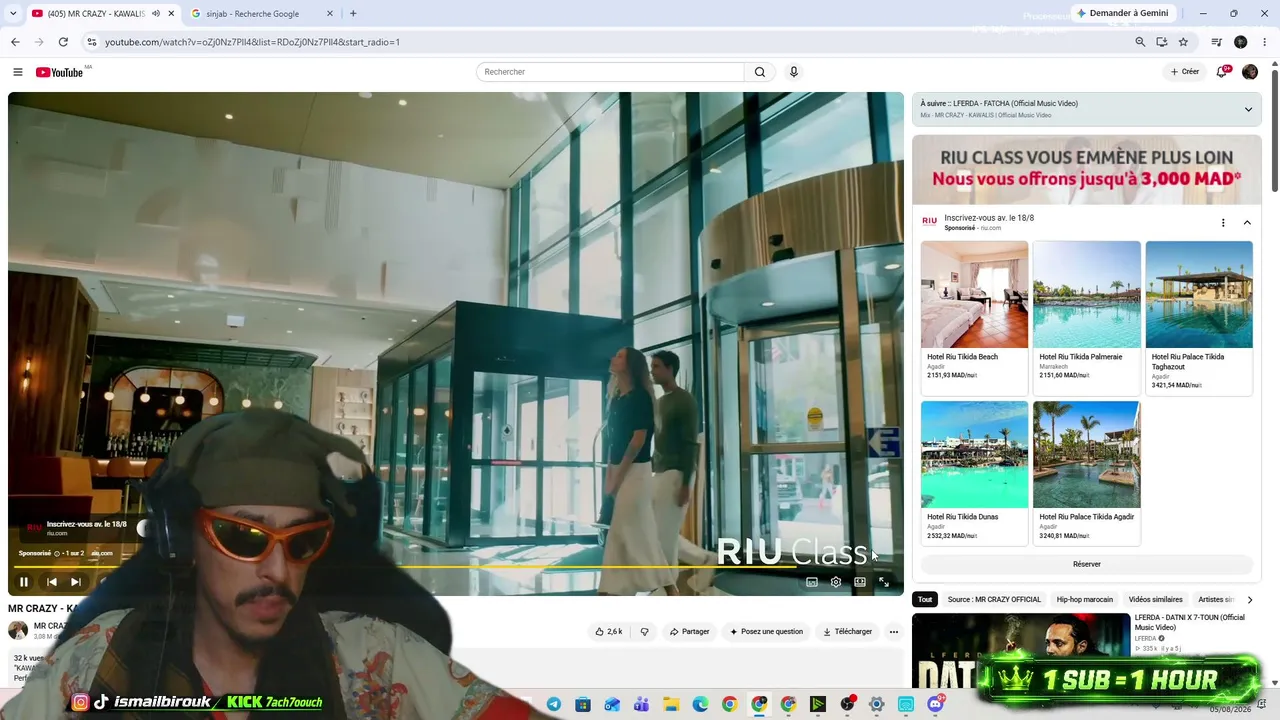Open File Explorer from the taskbar
Image resolution: width=1280 pixels, height=720 pixels.
pyautogui.click(x=671, y=705)
